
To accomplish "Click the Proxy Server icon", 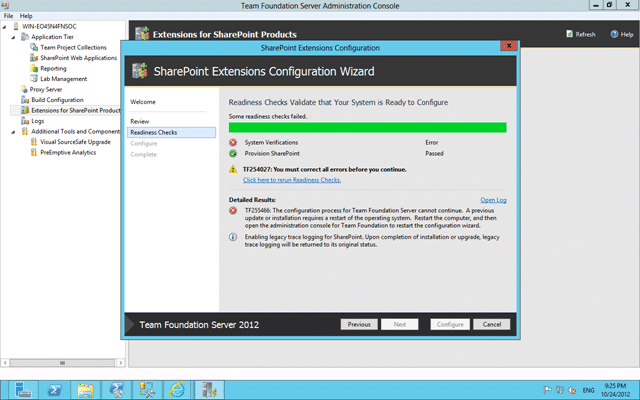I will coord(24,89).
